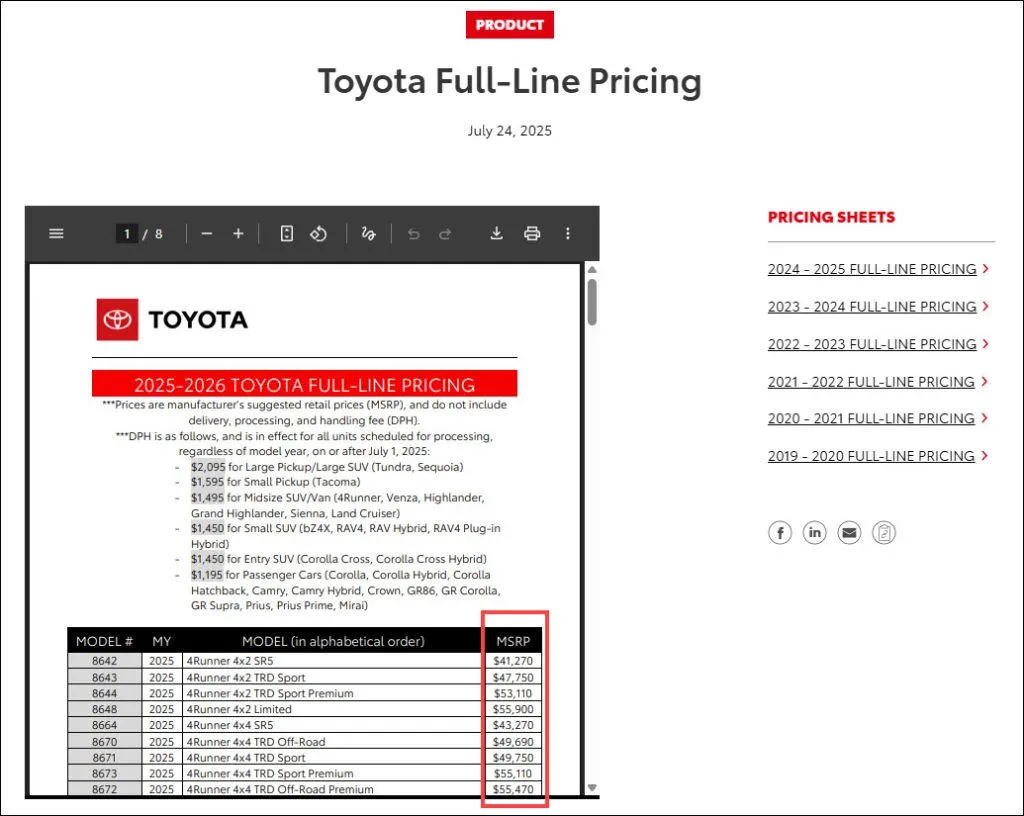
Task: Click chevron next to 2021 - 2022 pricing
Action: (985, 381)
